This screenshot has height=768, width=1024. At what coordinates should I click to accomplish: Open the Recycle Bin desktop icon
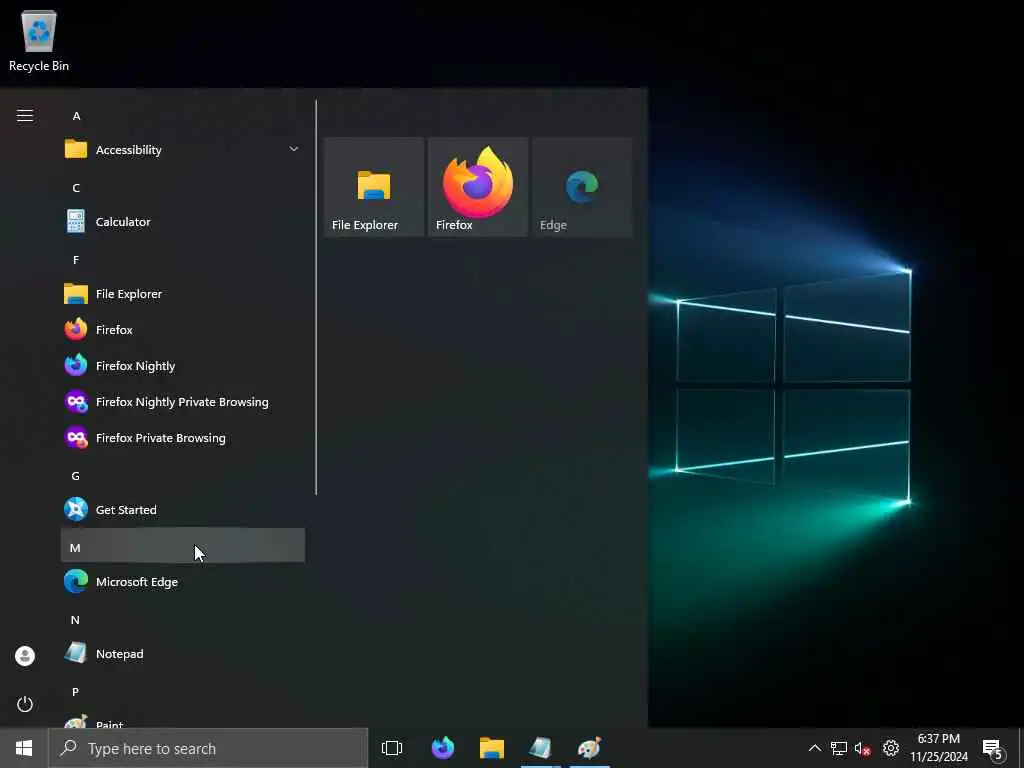click(x=39, y=40)
